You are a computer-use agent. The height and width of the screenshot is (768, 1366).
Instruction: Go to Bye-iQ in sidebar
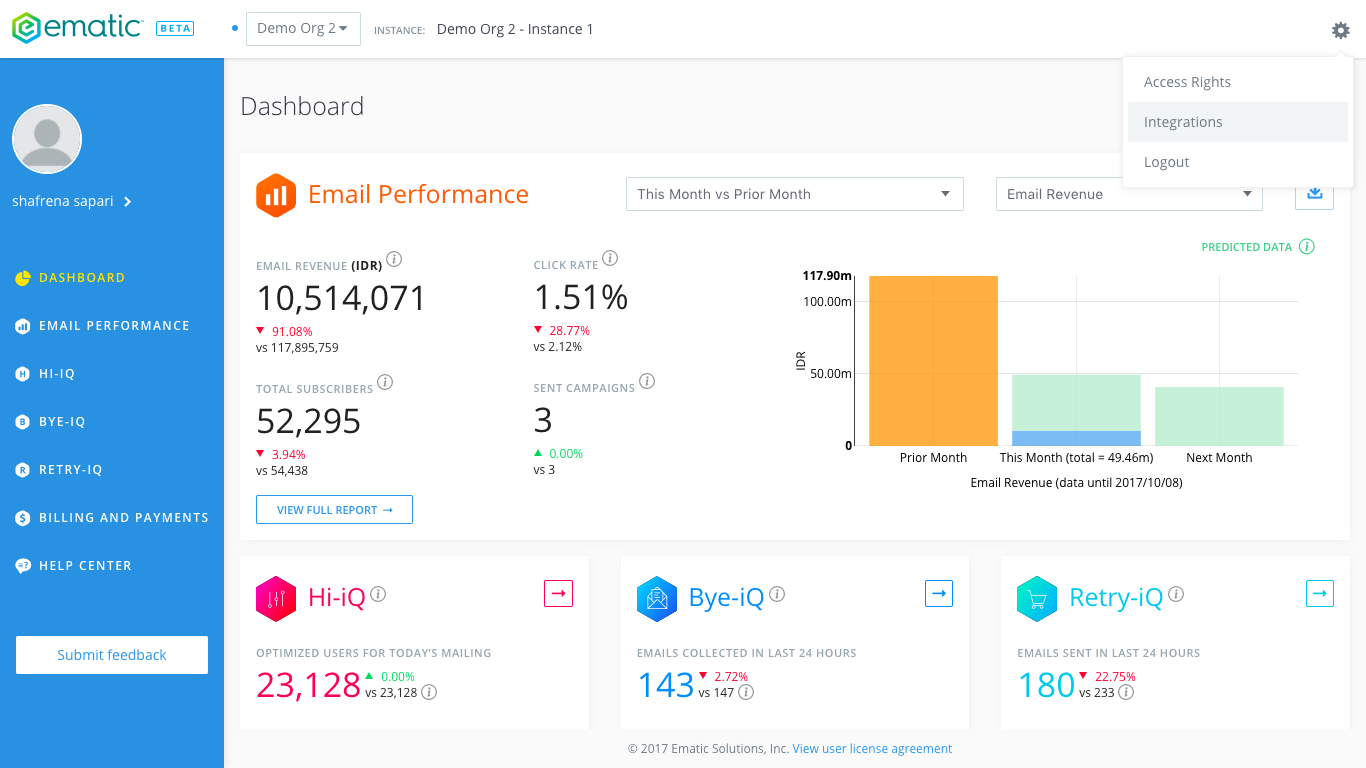coord(62,422)
